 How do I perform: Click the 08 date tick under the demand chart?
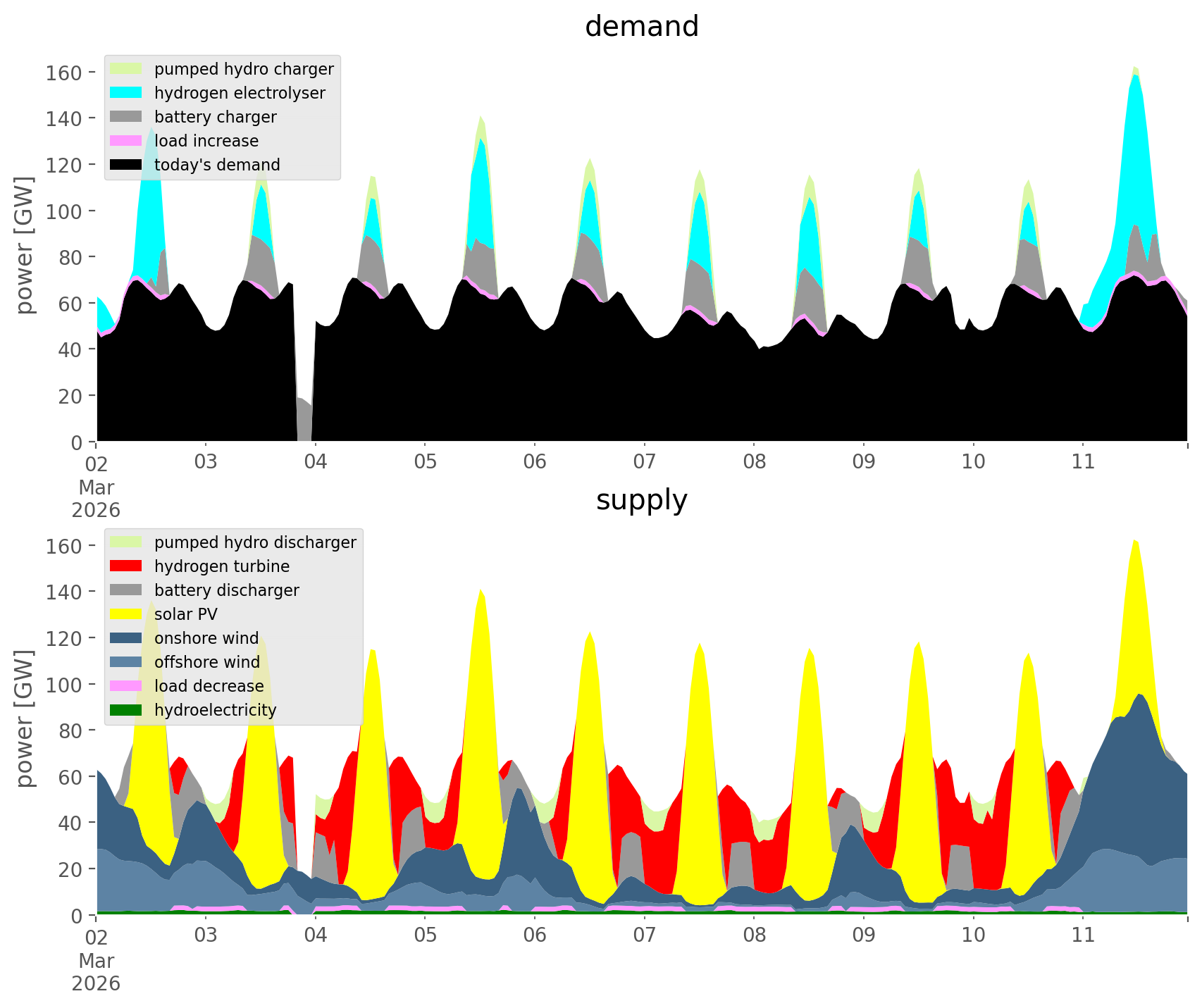[x=753, y=463]
